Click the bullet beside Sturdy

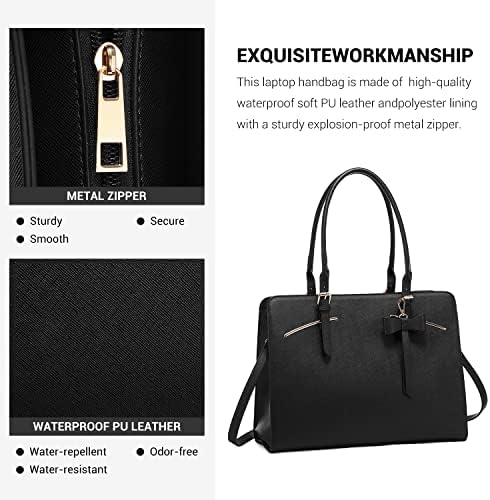click(x=20, y=221)
